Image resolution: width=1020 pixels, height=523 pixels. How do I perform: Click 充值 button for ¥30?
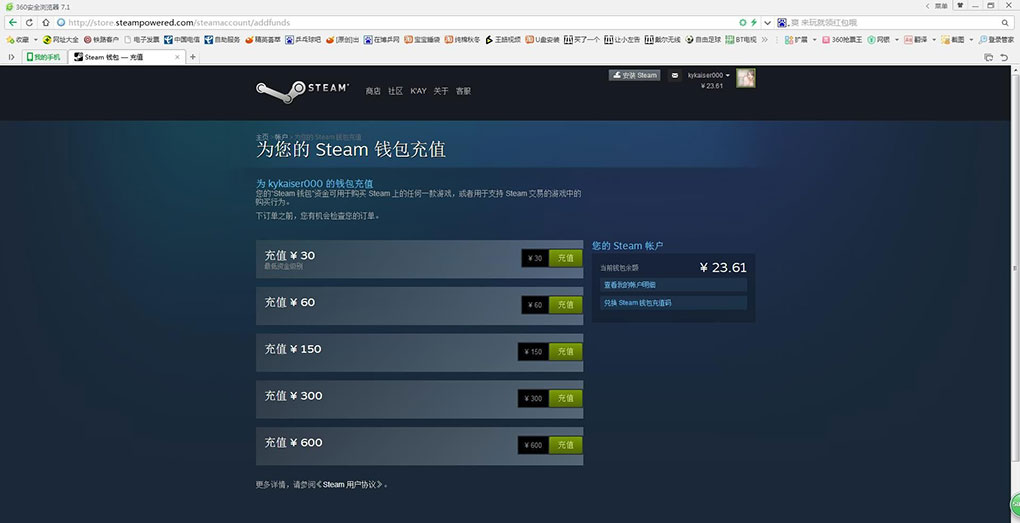click(566, 258)
